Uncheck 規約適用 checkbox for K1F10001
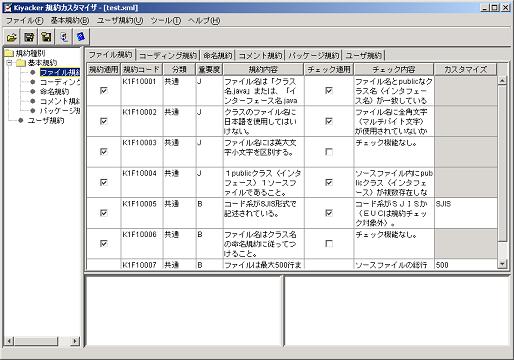 (x=104, y=90)
